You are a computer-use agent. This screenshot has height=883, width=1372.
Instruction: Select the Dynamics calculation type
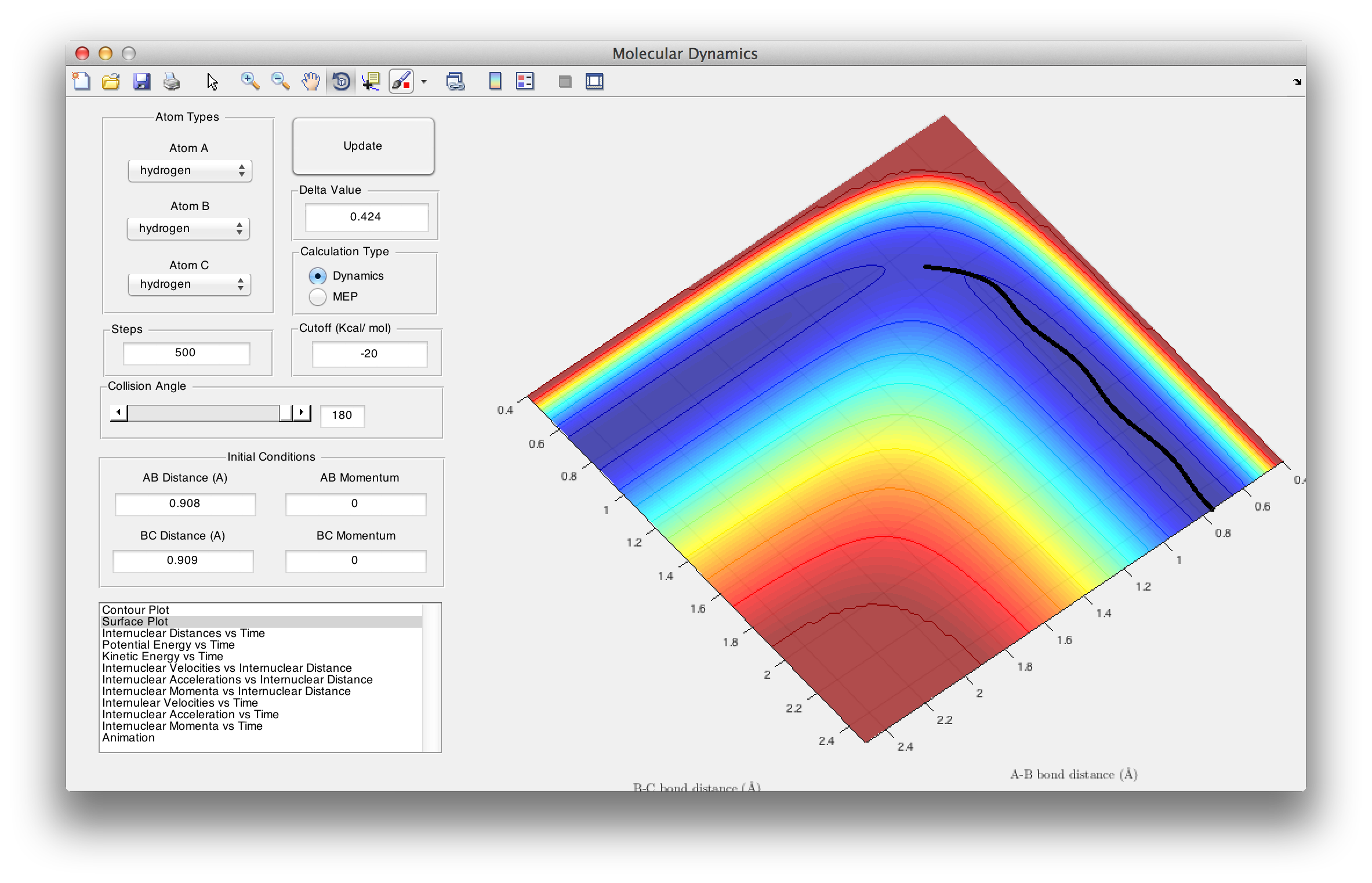[318, 276]
